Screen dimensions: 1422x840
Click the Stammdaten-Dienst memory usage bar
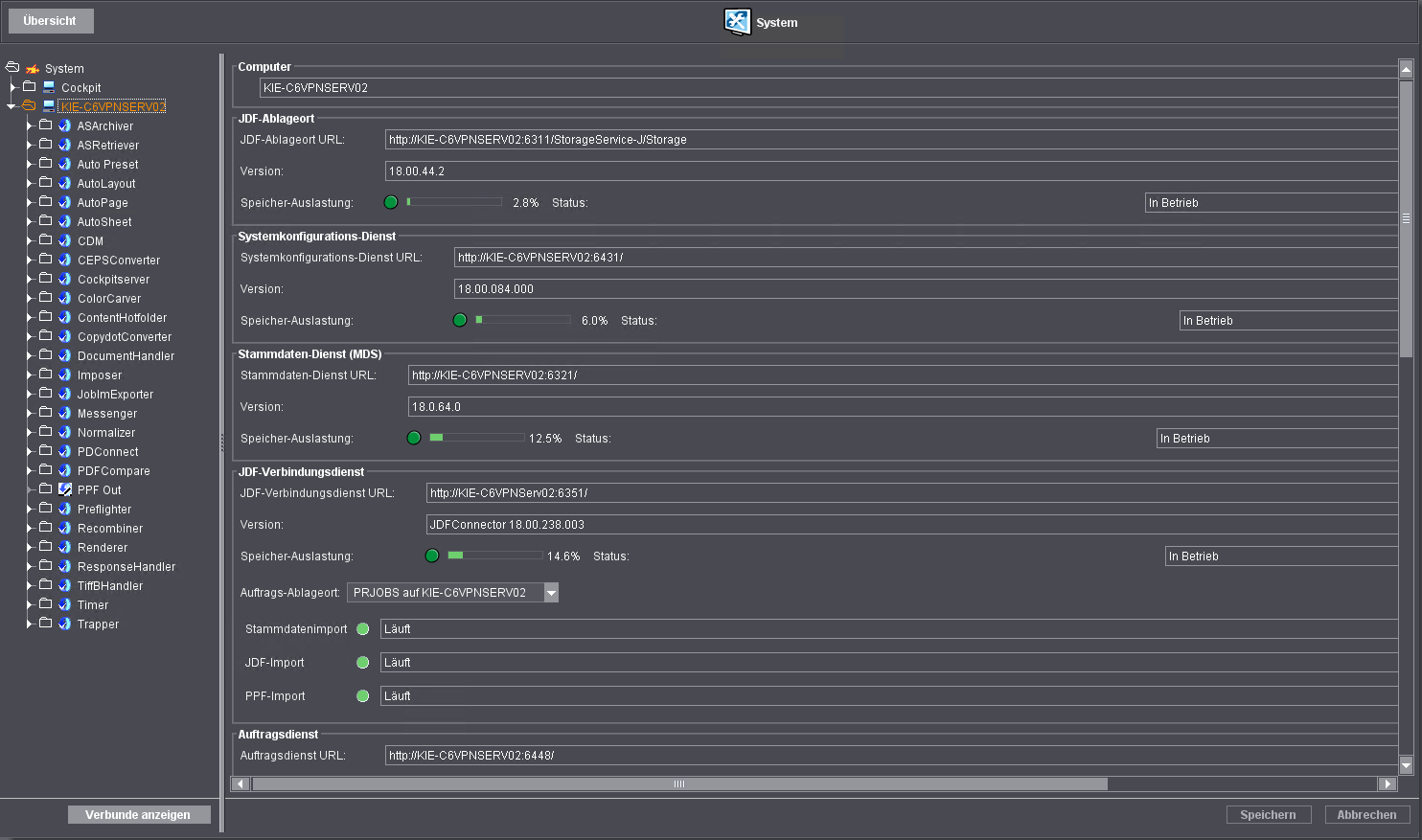pyautogui.click(x=477, y=438)
